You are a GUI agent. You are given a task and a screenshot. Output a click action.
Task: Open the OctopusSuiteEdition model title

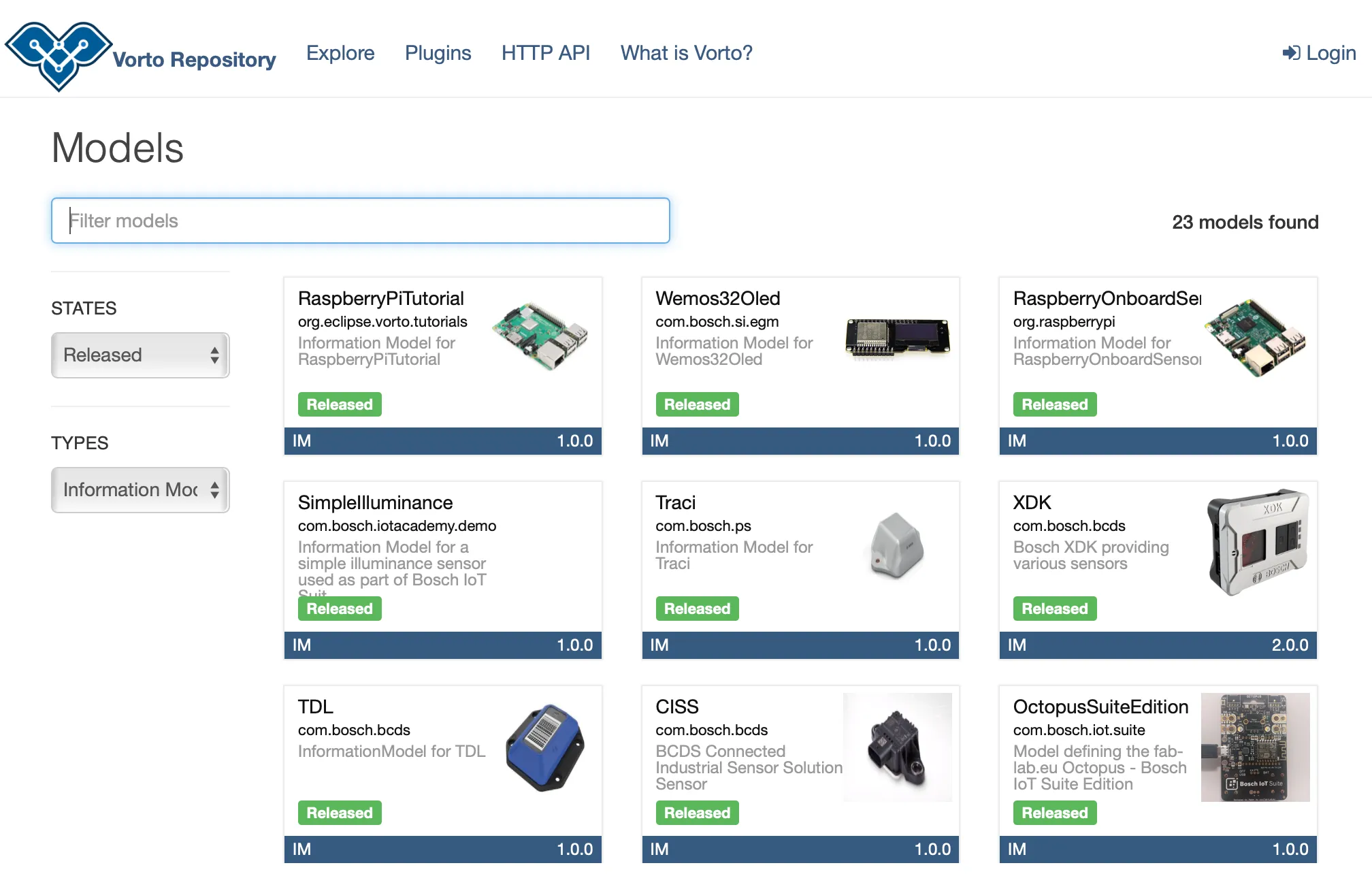pos(1100,707)
